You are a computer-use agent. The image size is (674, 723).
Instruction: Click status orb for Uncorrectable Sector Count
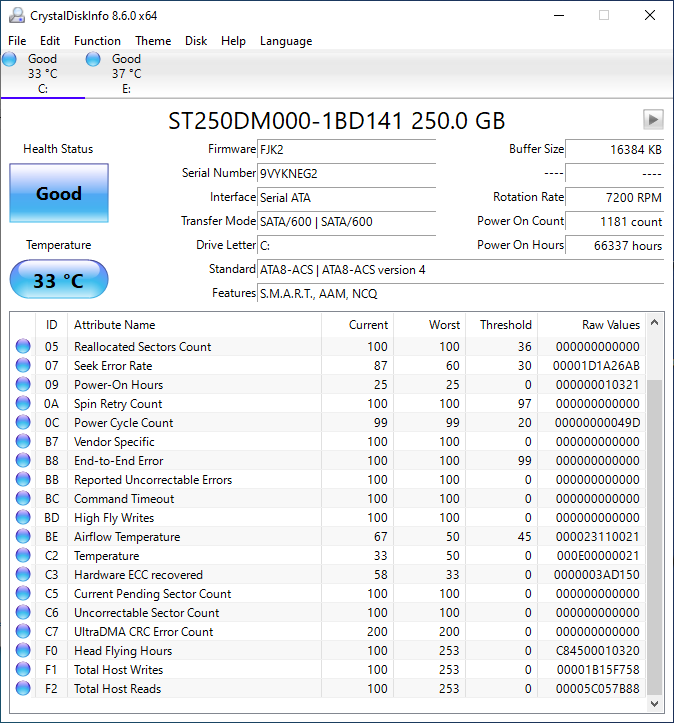pyautogui.click(x=23, y=612)
